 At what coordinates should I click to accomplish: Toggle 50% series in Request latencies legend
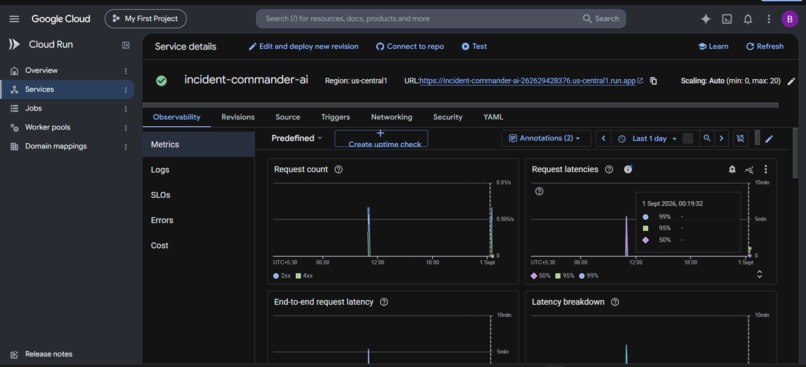[540, 276]
